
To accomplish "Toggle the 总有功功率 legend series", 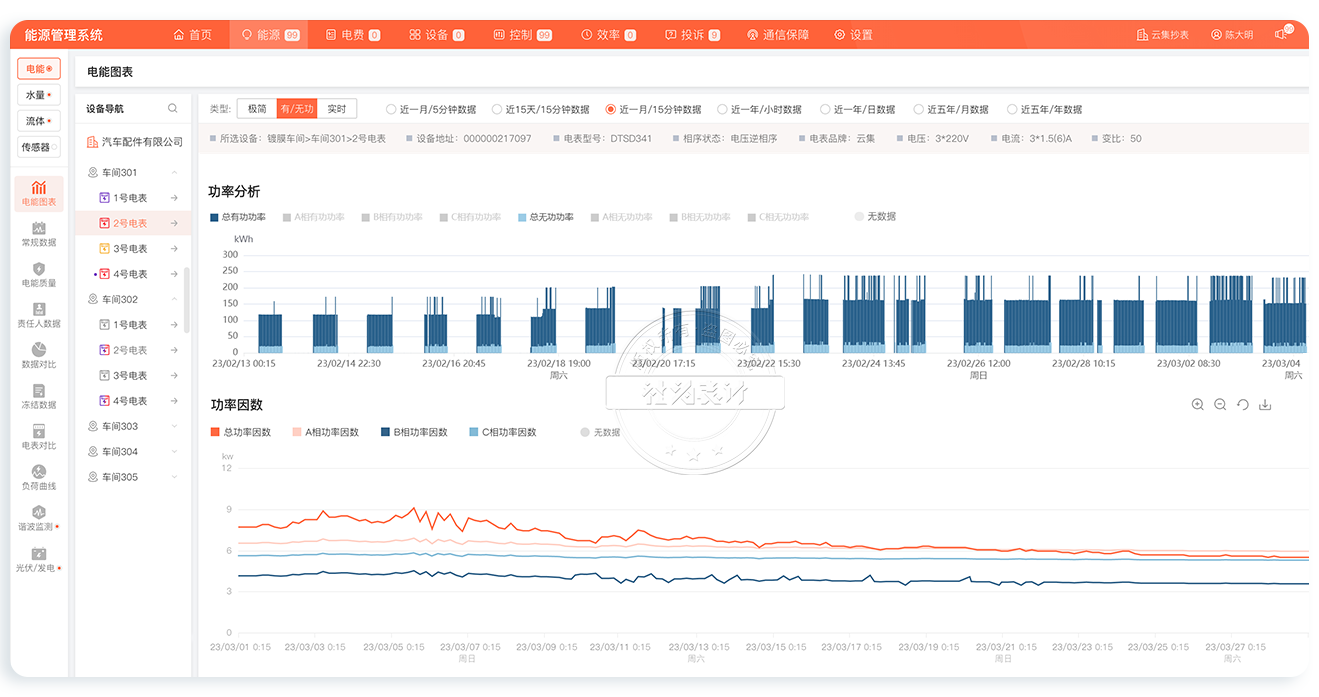I will click(x=238, y=217).
